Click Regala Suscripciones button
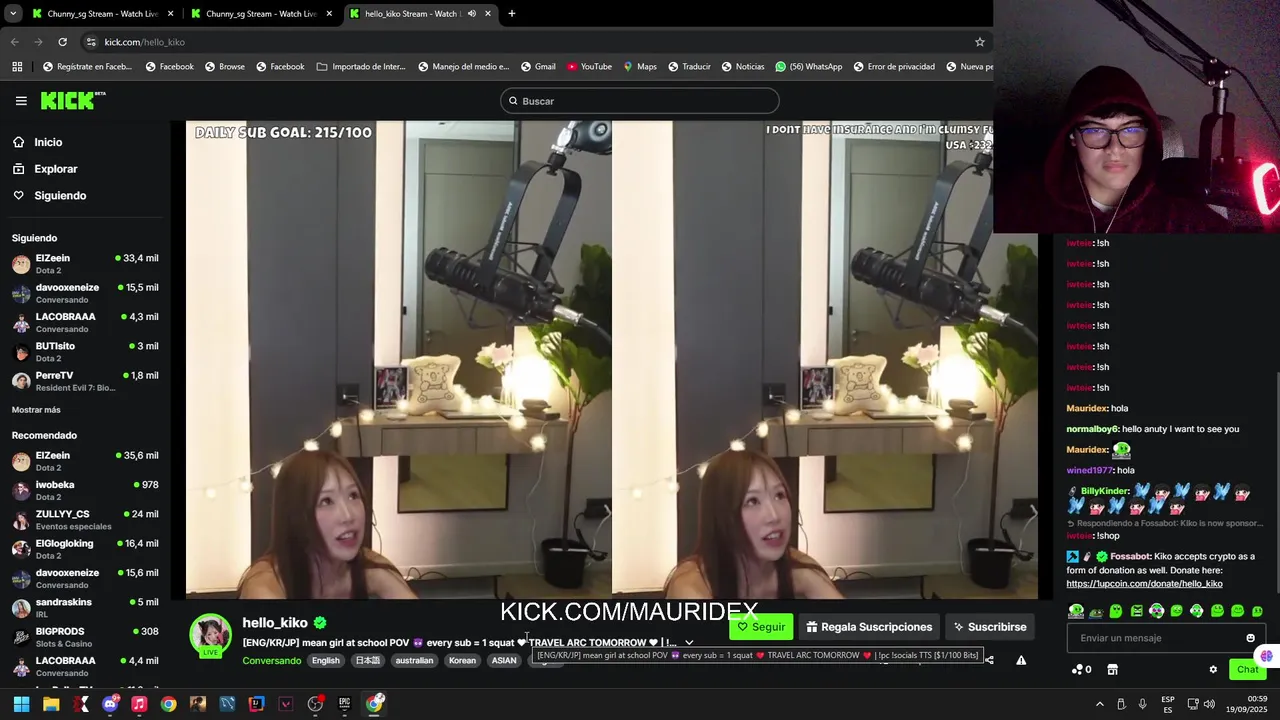The height and width of the screenshot is (720, 1280). coord(869,627)
